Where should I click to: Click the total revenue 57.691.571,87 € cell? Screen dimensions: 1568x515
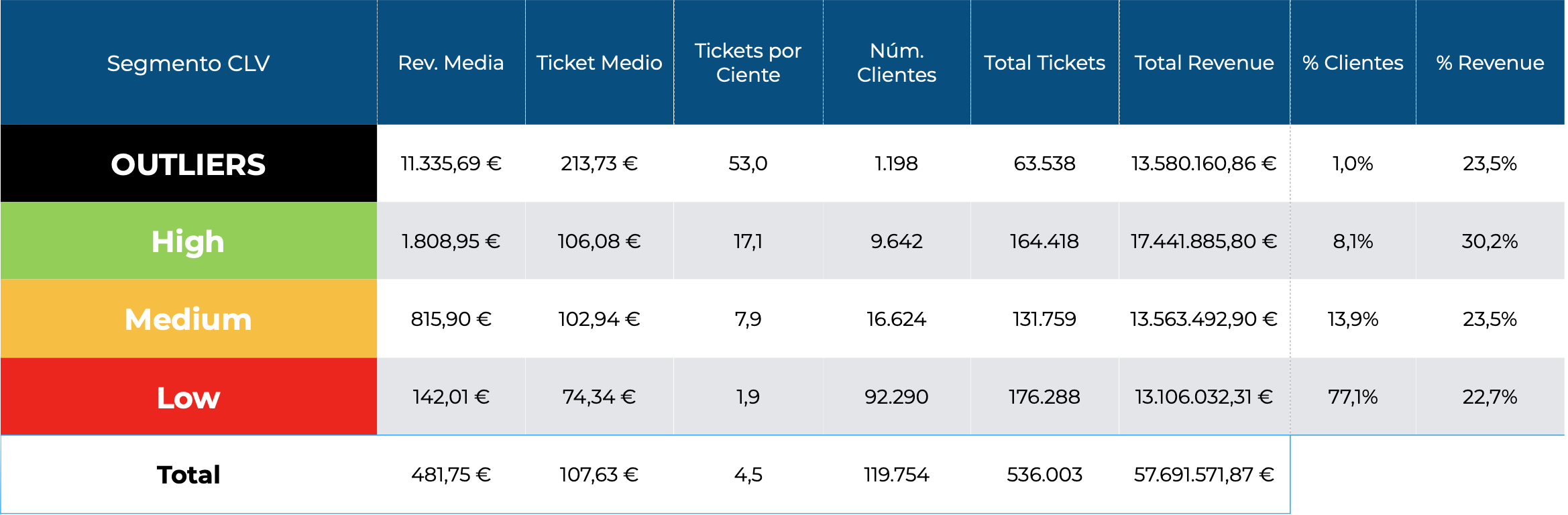coord(1204,475)
